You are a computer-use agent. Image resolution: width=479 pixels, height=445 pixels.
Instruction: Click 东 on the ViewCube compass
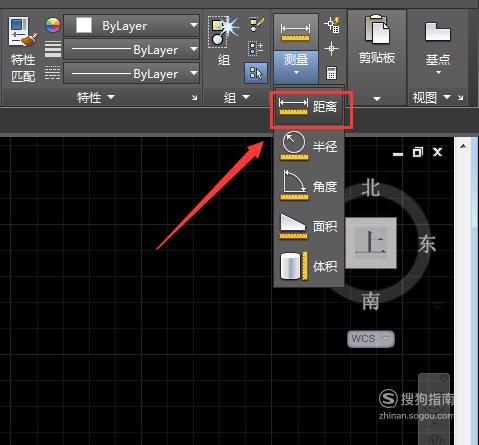[427, 244]
